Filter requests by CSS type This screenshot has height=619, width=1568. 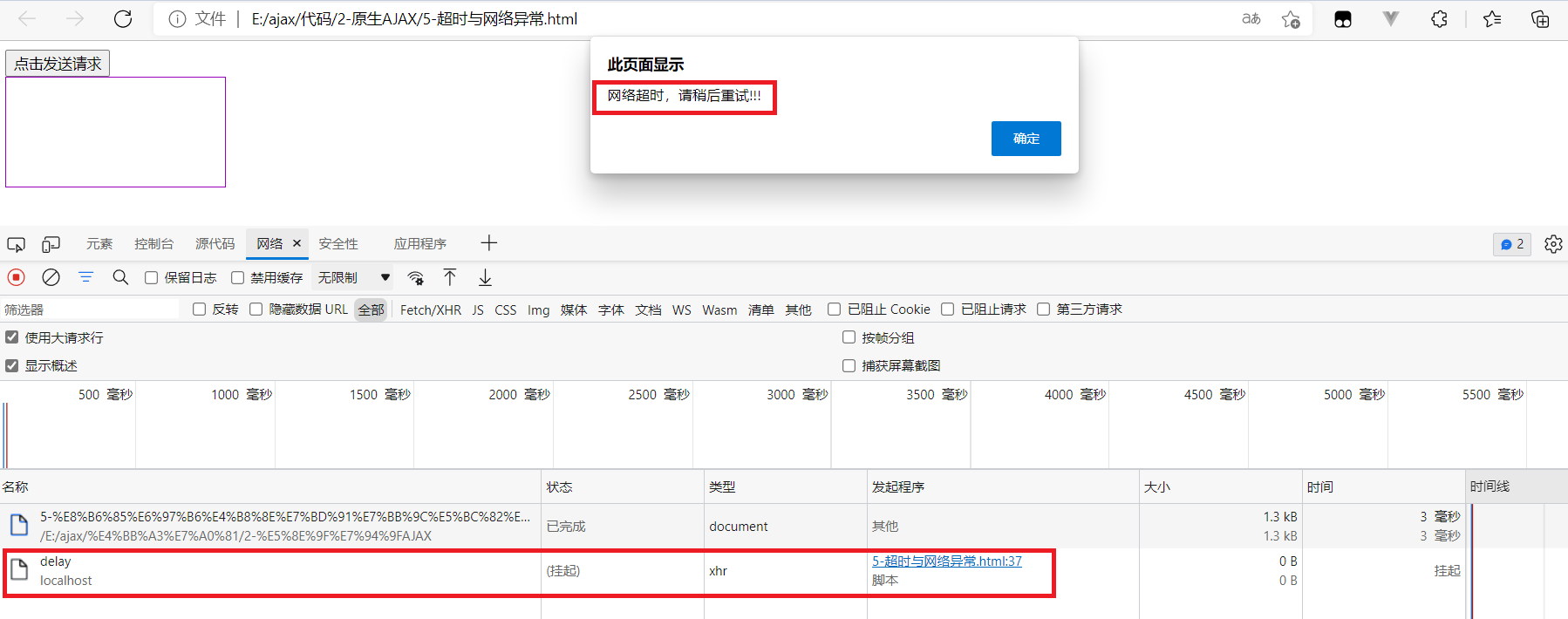click(506, 309)
